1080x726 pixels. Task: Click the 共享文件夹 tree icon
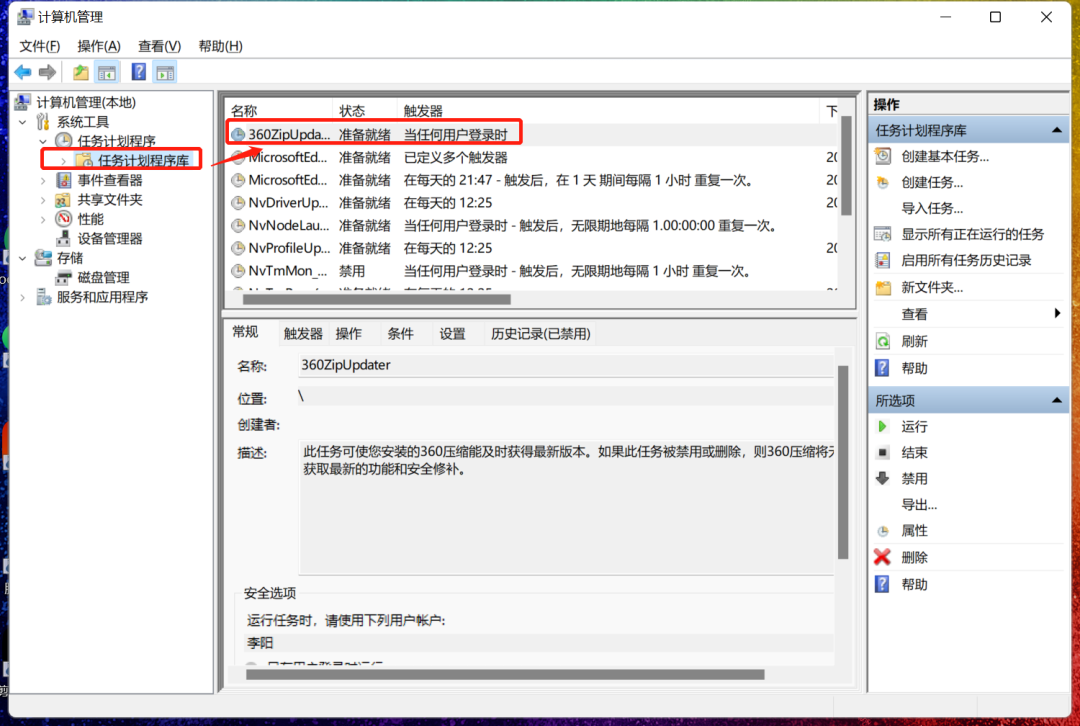pyautogui.click(x=63, y=200)
